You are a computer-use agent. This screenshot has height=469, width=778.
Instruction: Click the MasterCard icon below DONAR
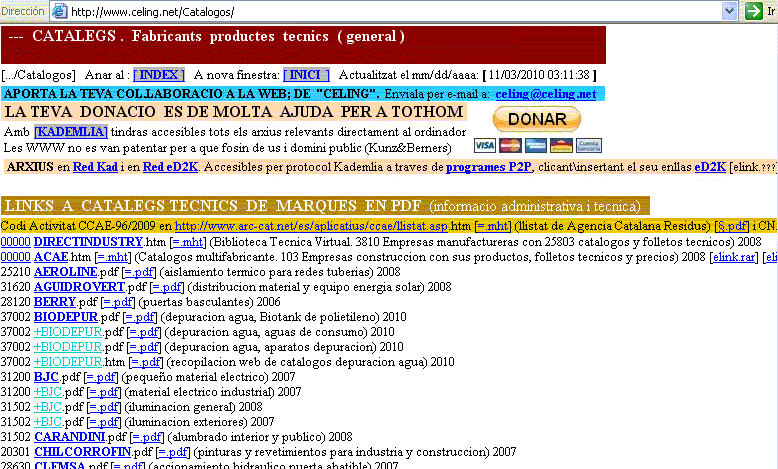[x=510, y=145]
